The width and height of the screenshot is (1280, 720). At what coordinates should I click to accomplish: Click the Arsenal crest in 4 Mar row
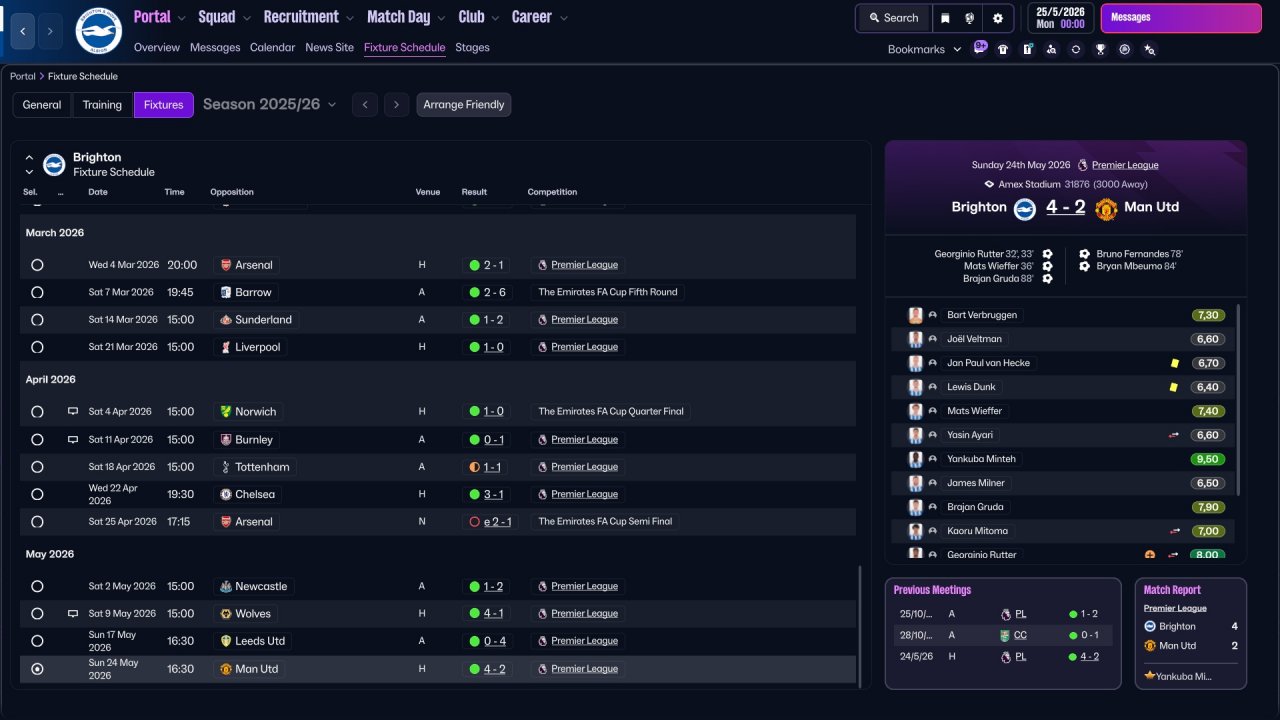[x=226, y=265]
